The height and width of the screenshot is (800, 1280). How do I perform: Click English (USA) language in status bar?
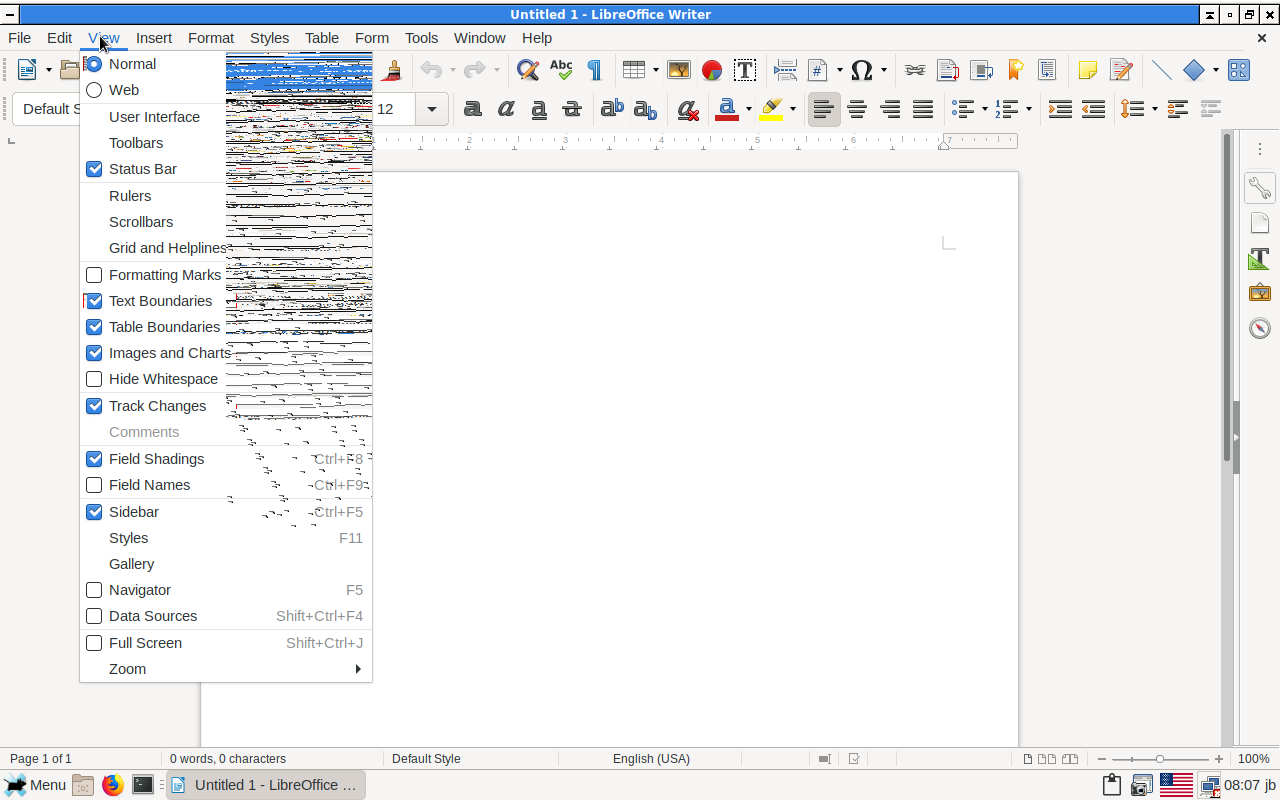(651, 759)
